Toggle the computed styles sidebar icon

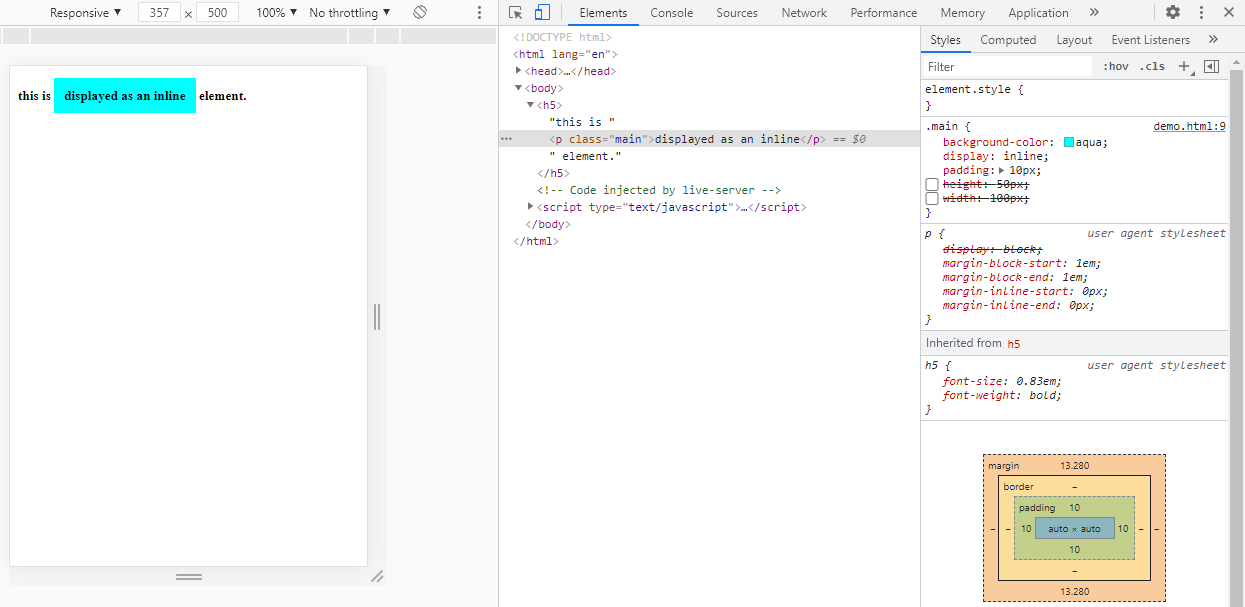click(1211, 67)
